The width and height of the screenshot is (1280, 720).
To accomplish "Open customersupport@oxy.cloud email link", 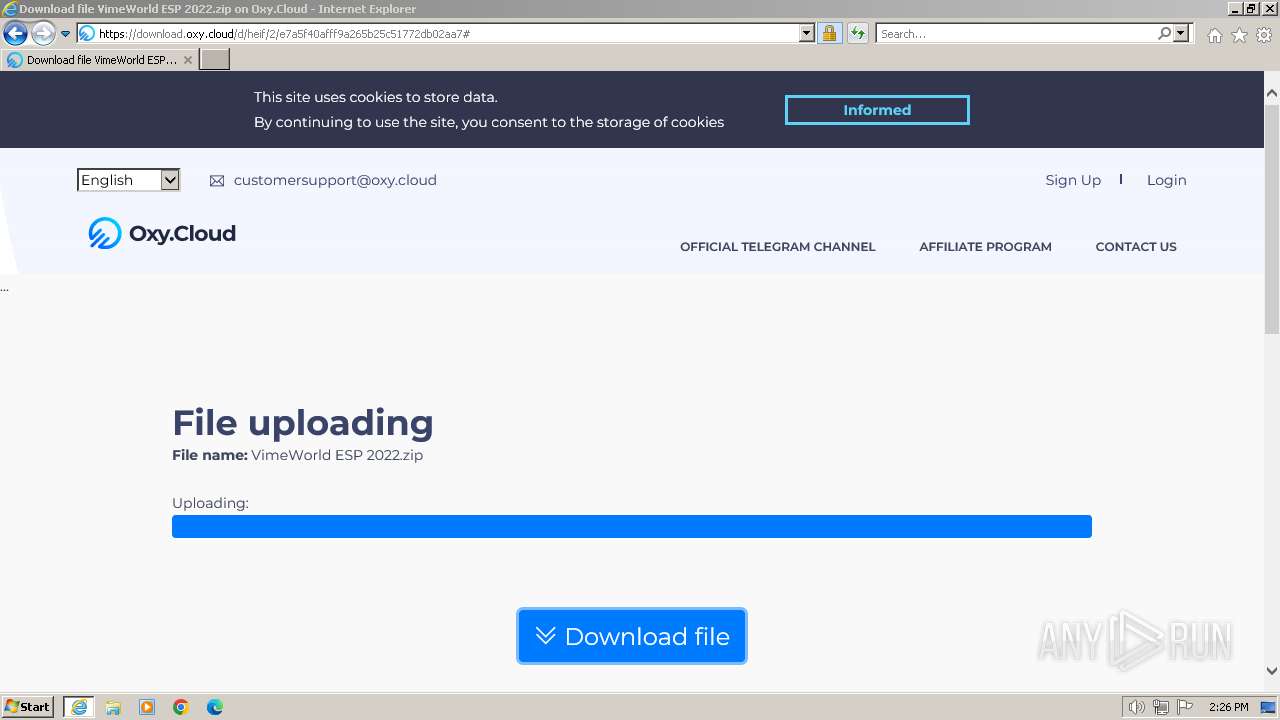I will [x=335, y=180].
